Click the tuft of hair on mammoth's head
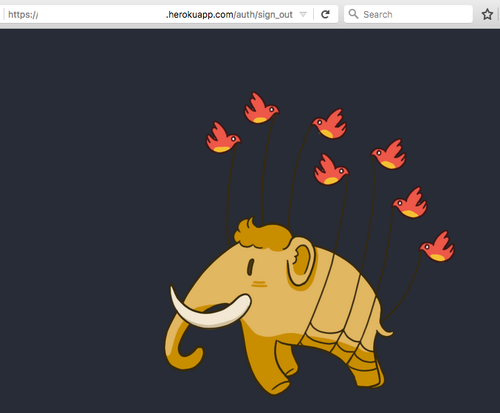Screen dimensions: 500x413 click(262, 235)
